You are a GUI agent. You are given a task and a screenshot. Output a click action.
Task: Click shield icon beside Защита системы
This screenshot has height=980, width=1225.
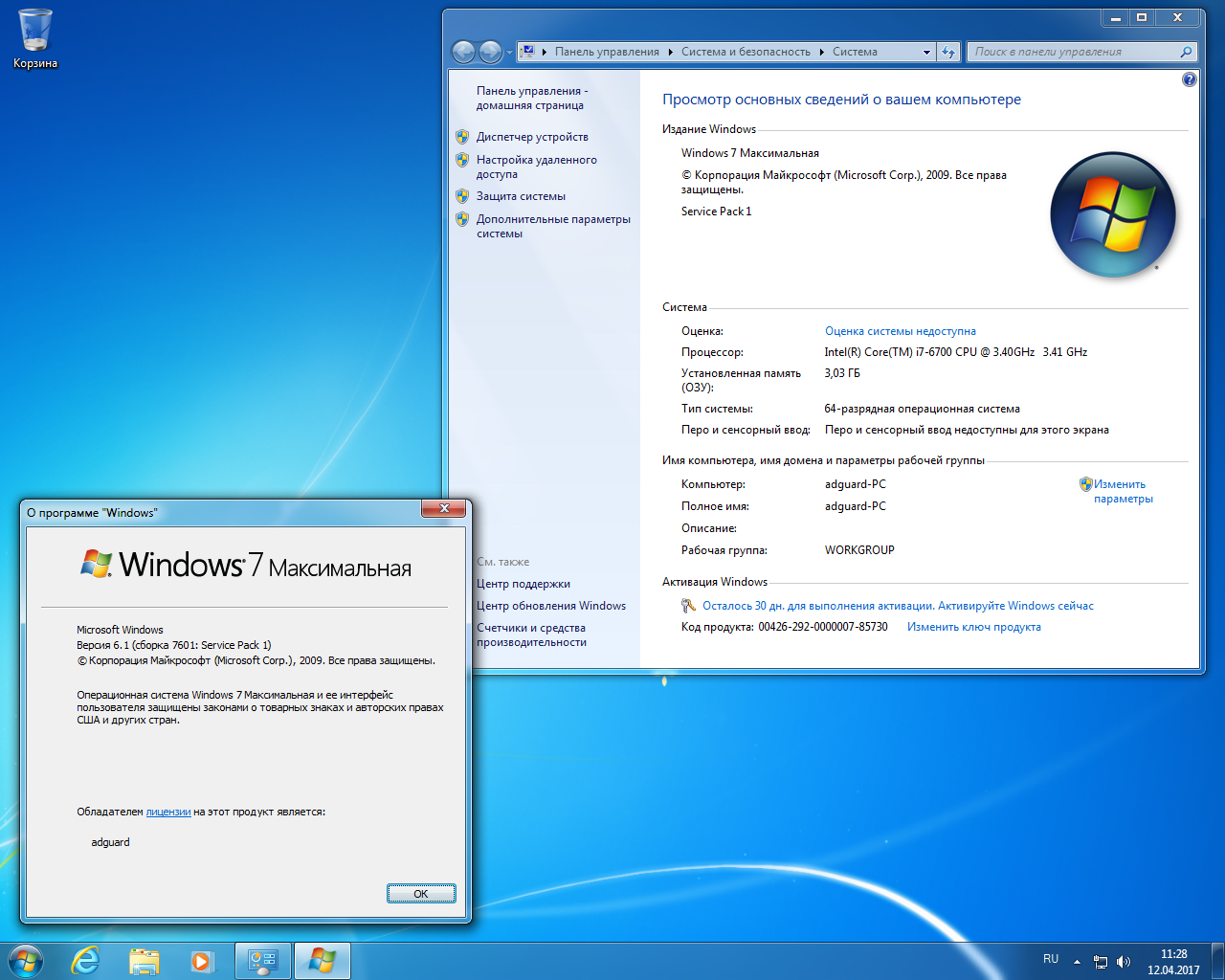(462, 196)
